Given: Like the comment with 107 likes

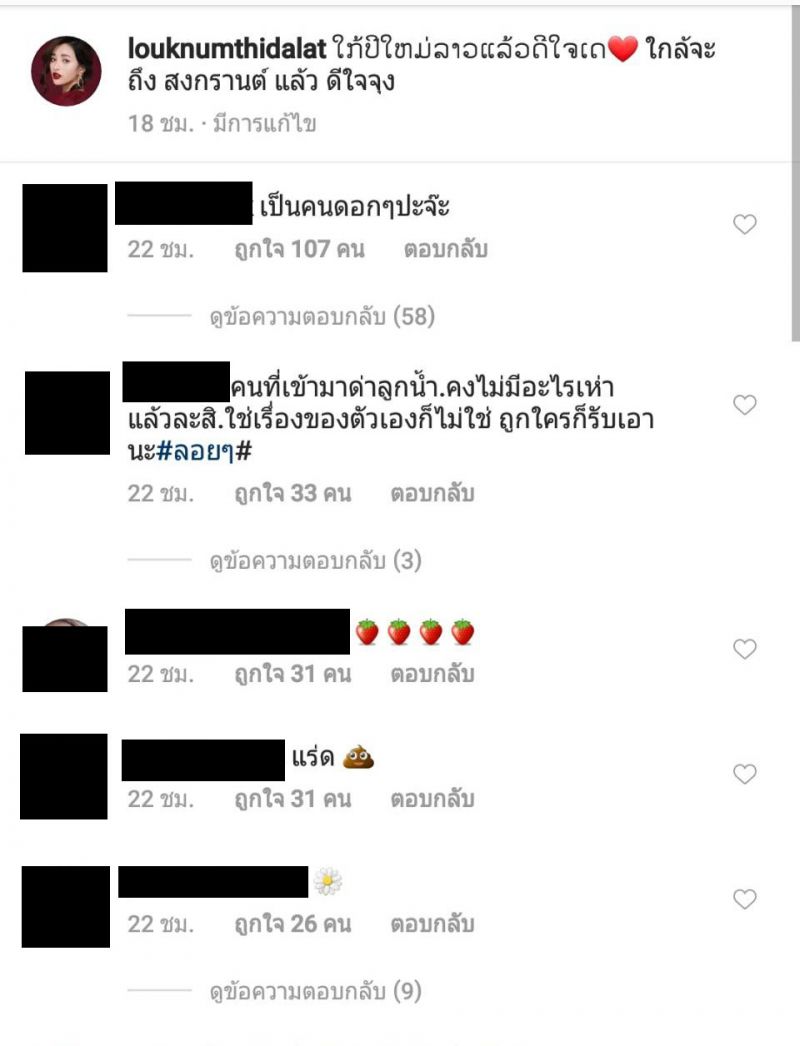Looking at the screenshot, I should (745, 224).
